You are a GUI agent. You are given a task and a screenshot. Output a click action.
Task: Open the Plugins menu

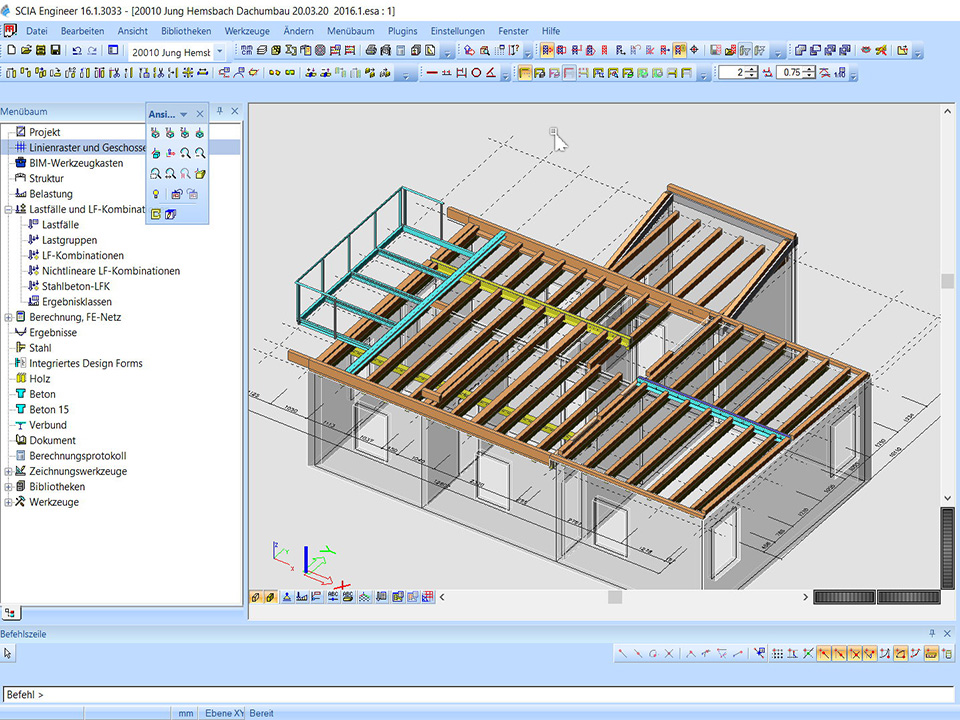coord(403,31)
